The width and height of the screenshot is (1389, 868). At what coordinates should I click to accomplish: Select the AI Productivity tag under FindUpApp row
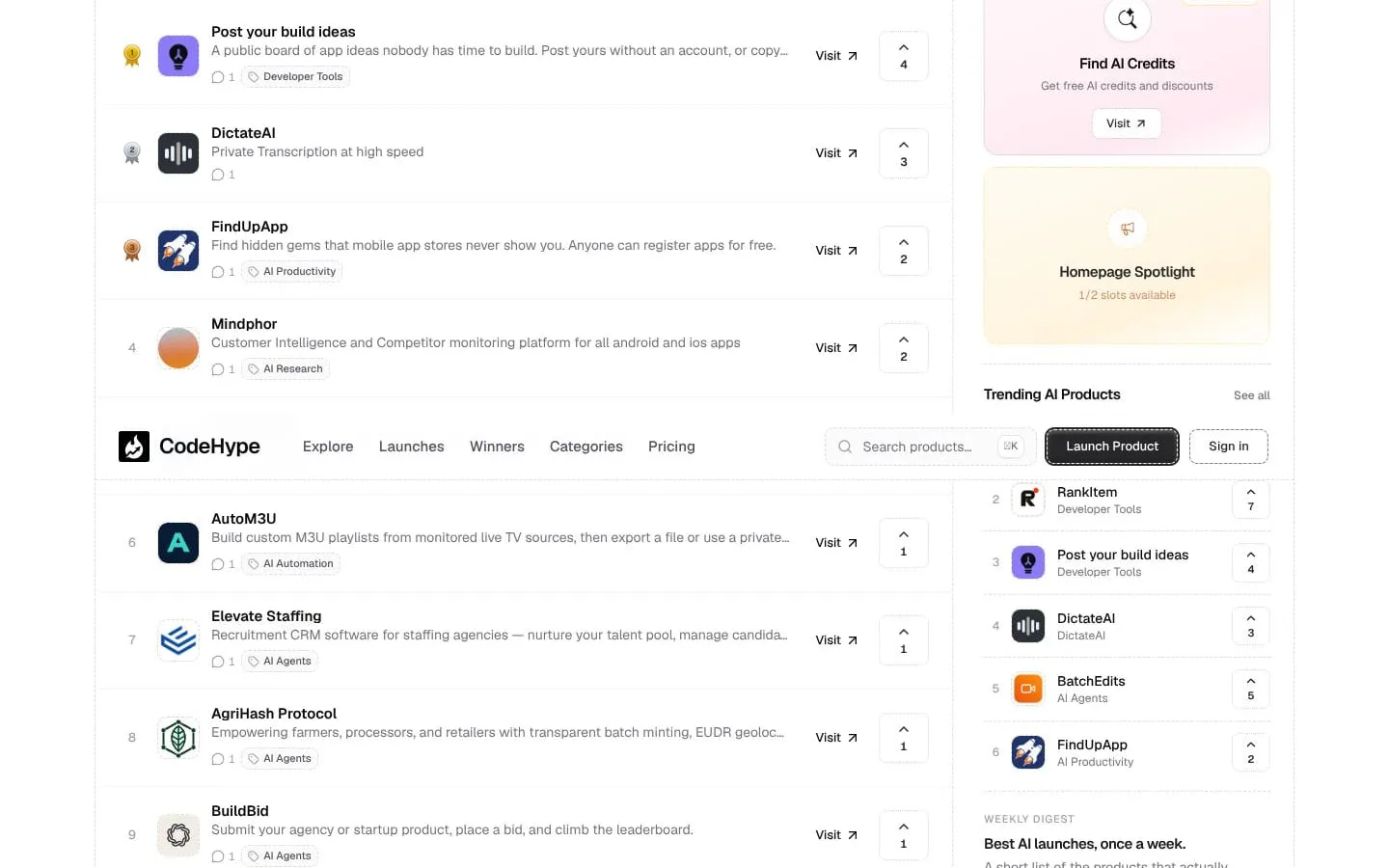coord(291,272)
